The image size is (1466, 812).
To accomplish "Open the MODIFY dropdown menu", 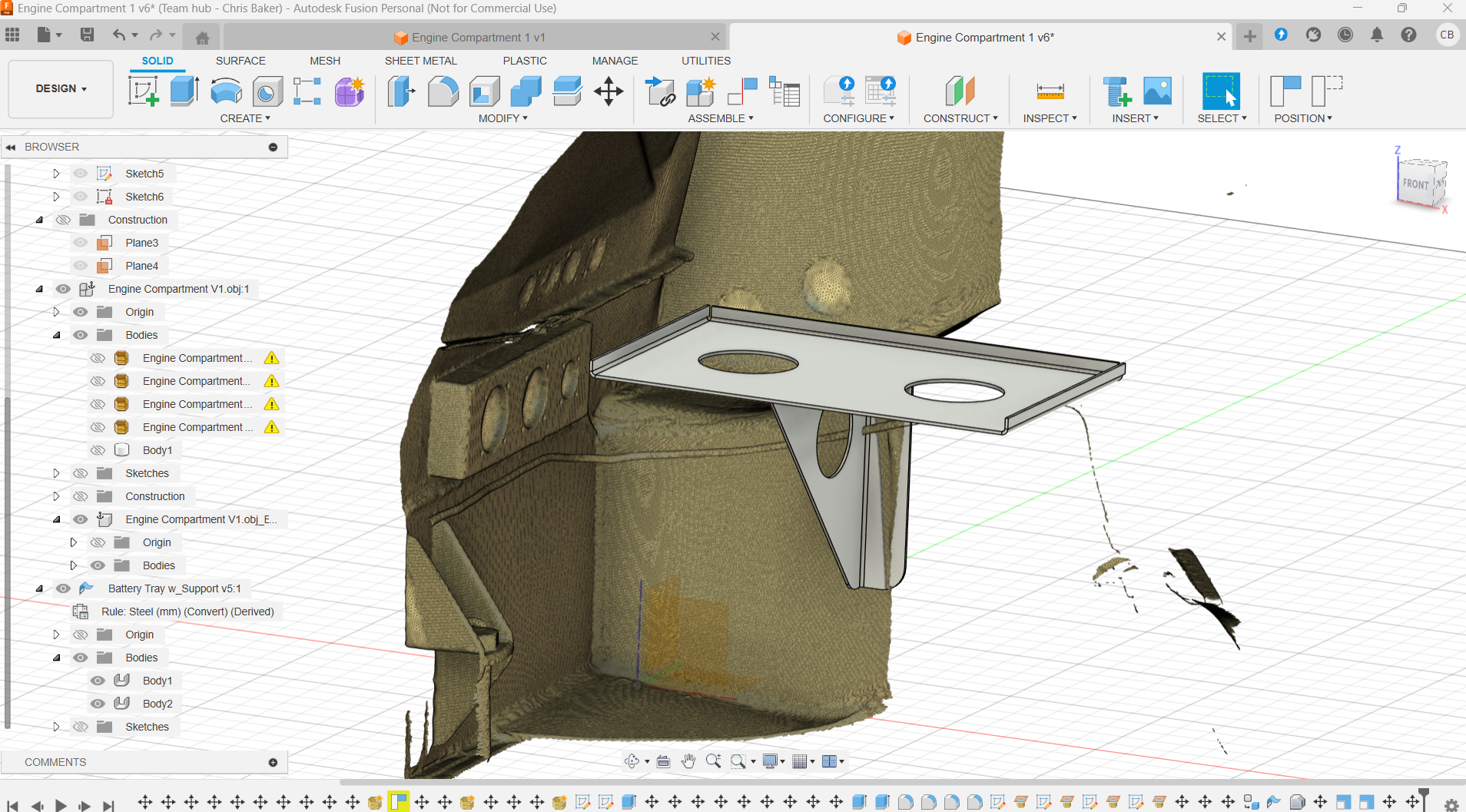I will (x=502, y=118).
